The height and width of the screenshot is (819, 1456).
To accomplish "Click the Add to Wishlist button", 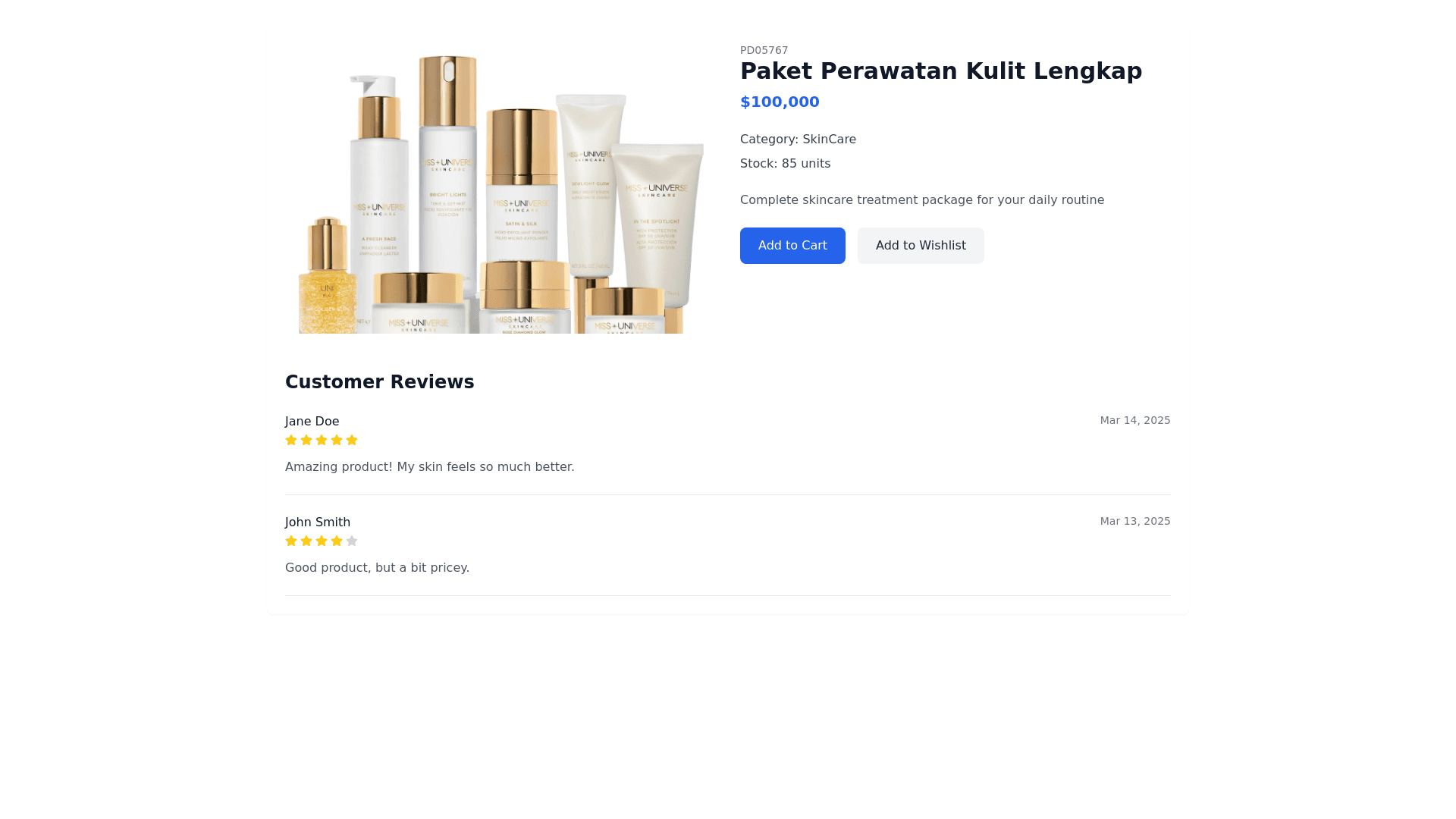I will [921, 246].
